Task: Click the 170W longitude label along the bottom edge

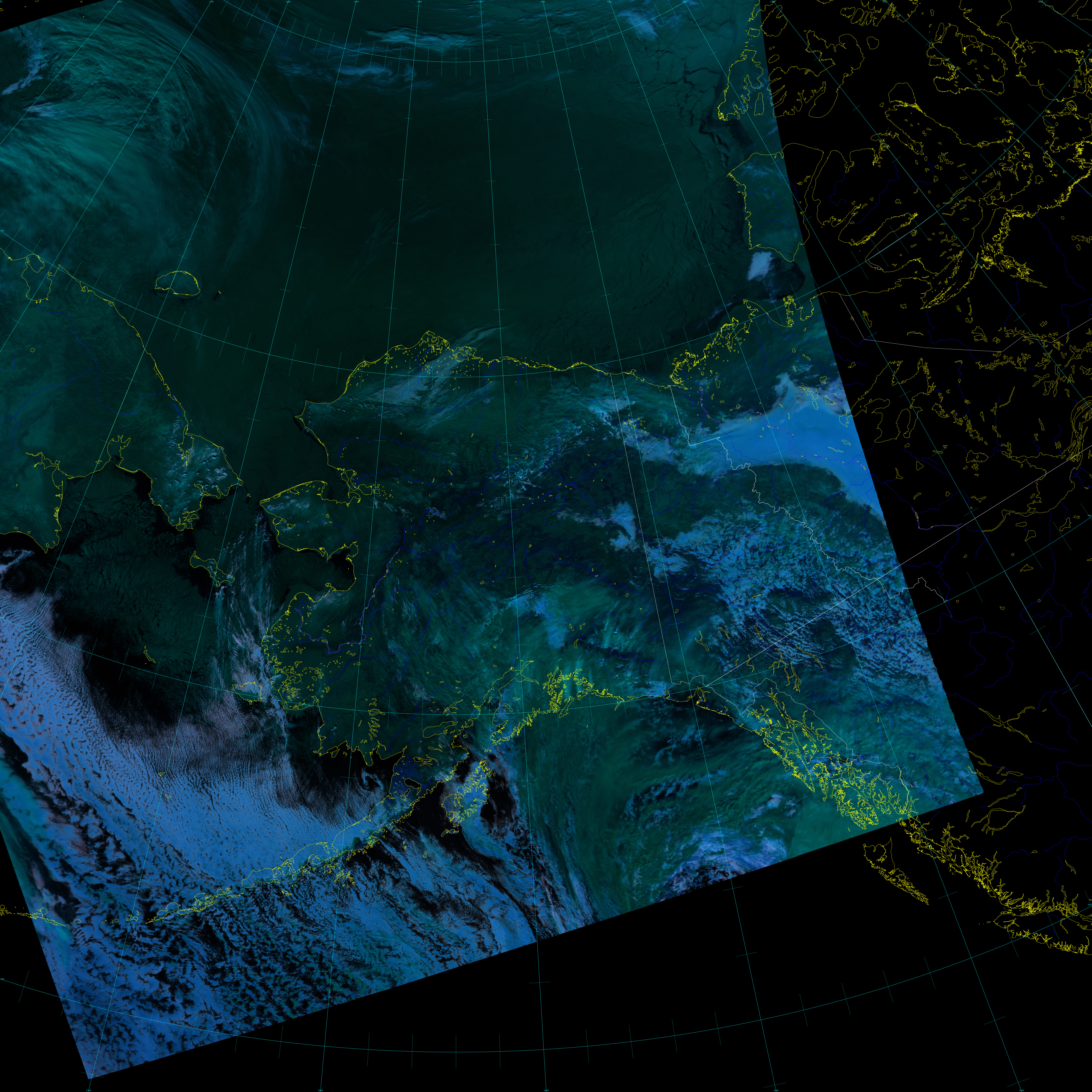Action: pyautogui.click(x=89, y=1090)
